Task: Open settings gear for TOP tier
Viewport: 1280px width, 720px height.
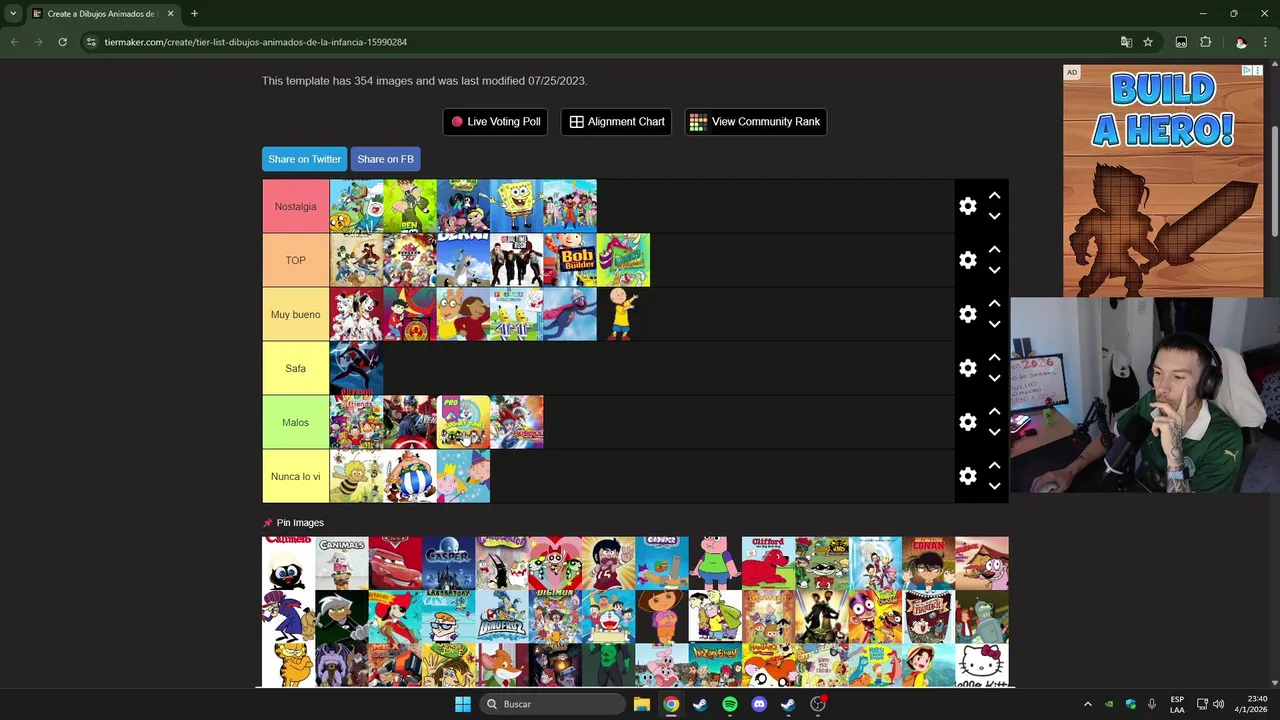Action: click(x=967, y=260)
